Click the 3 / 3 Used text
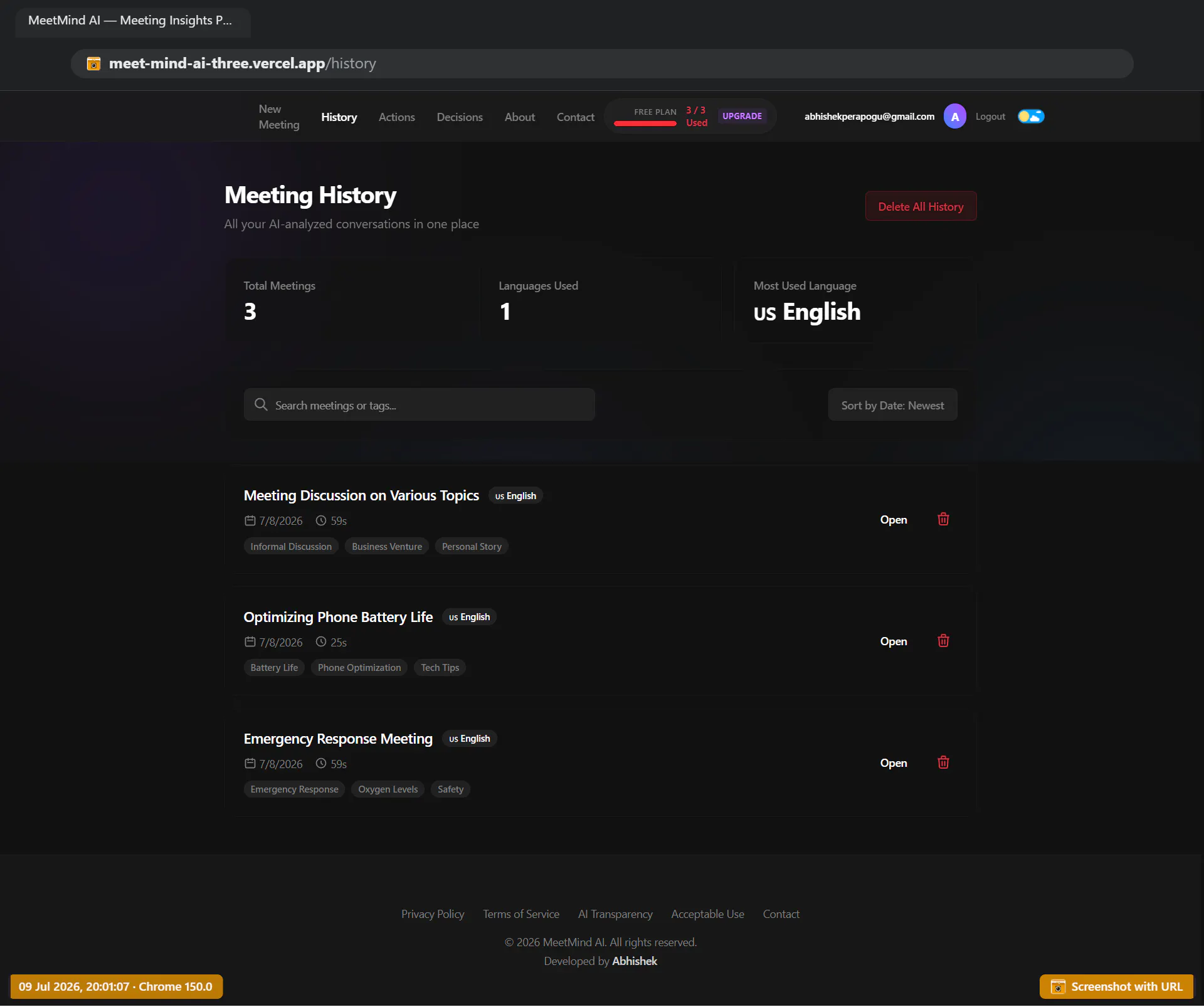 pos(696,117)
